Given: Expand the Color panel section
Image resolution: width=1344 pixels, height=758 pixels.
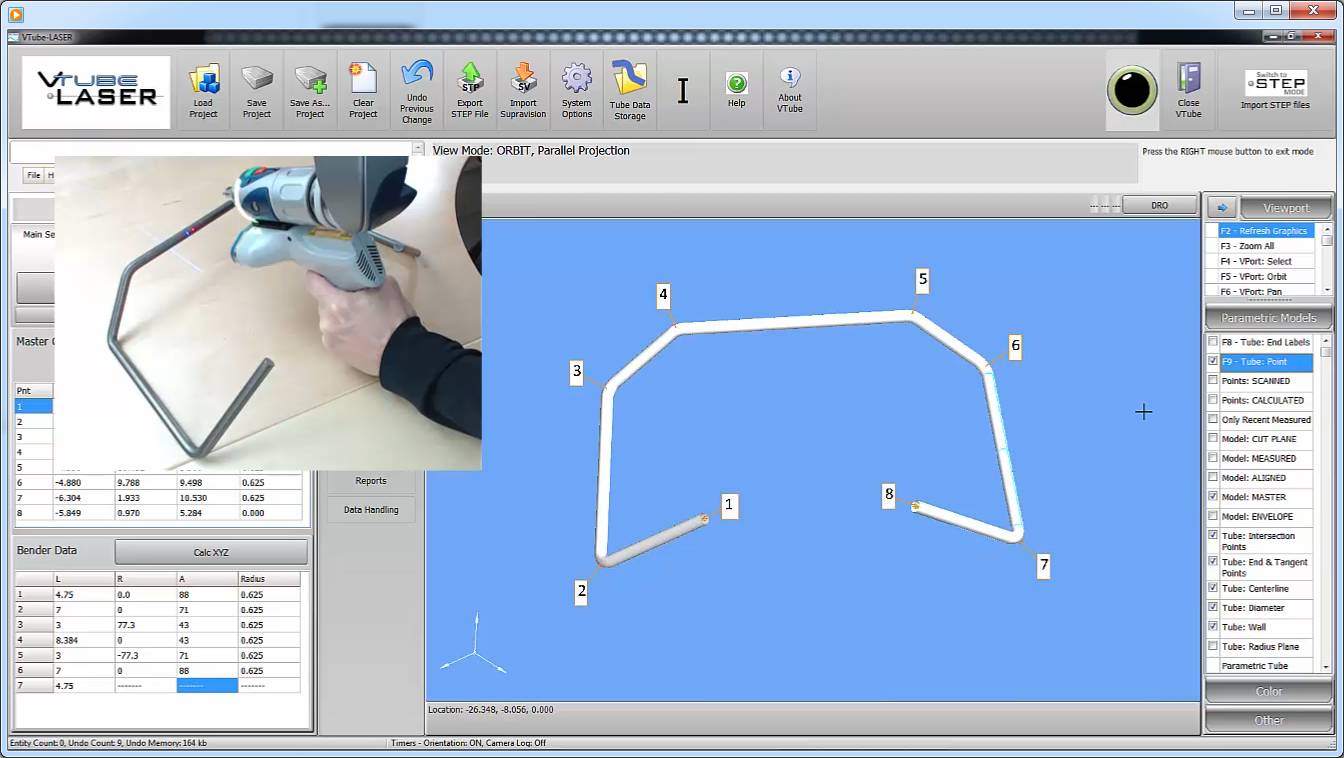Looking at the screenshot, I should click(1268, 691).
